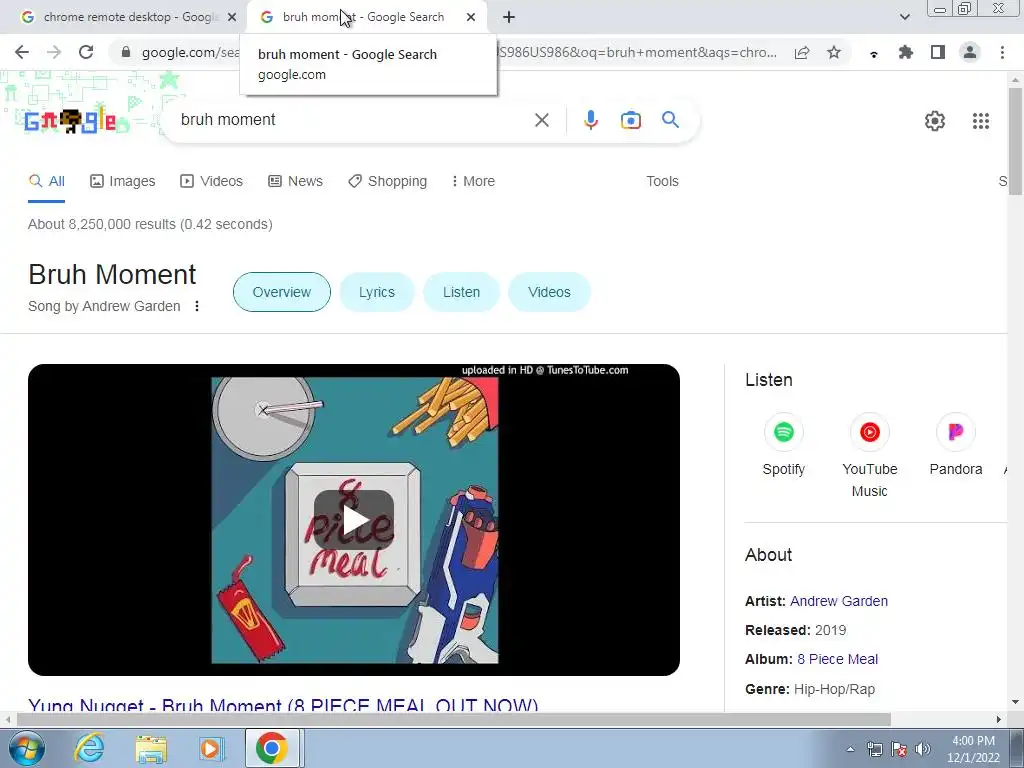View site lock information icon

click(126, 52)
